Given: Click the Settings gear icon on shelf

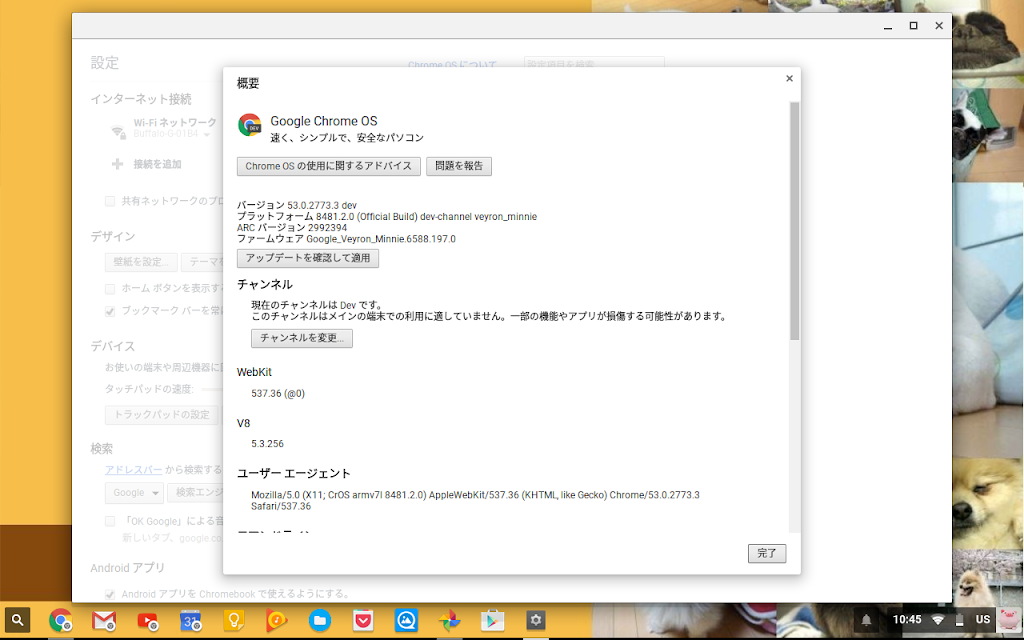Looking at the screenshot, I should coord(536,620).
